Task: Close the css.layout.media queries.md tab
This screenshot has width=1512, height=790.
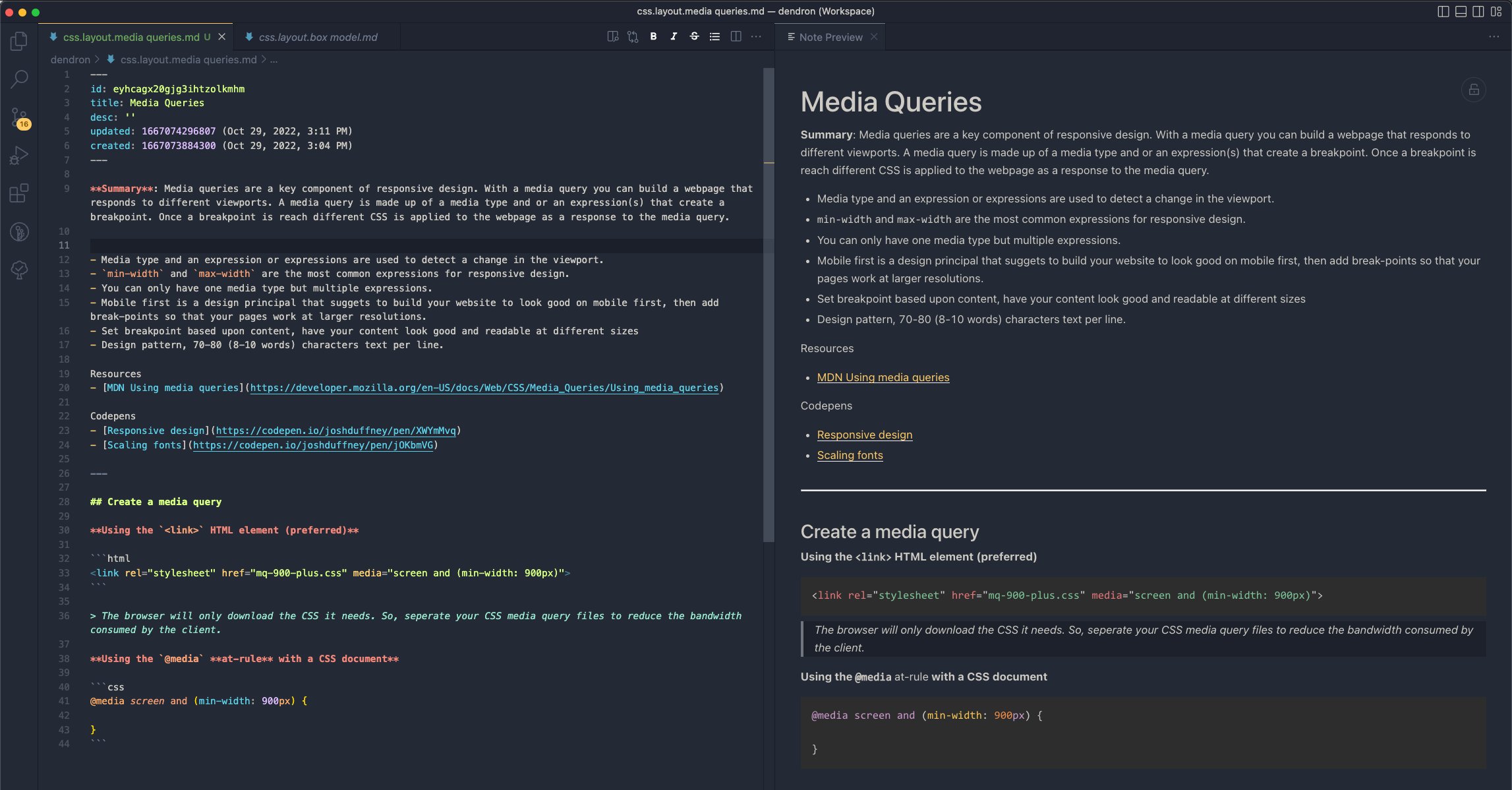Action: click(222, 37)
